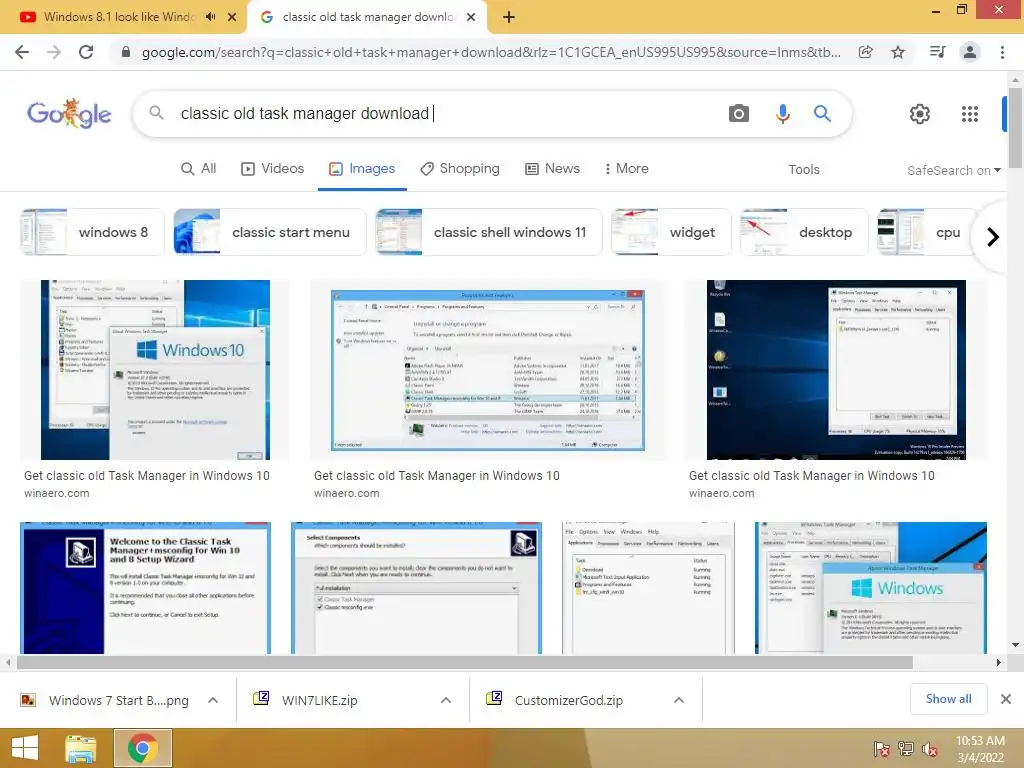Select the widget suggestion chip

pyautogui.click(x=671, y=232)
